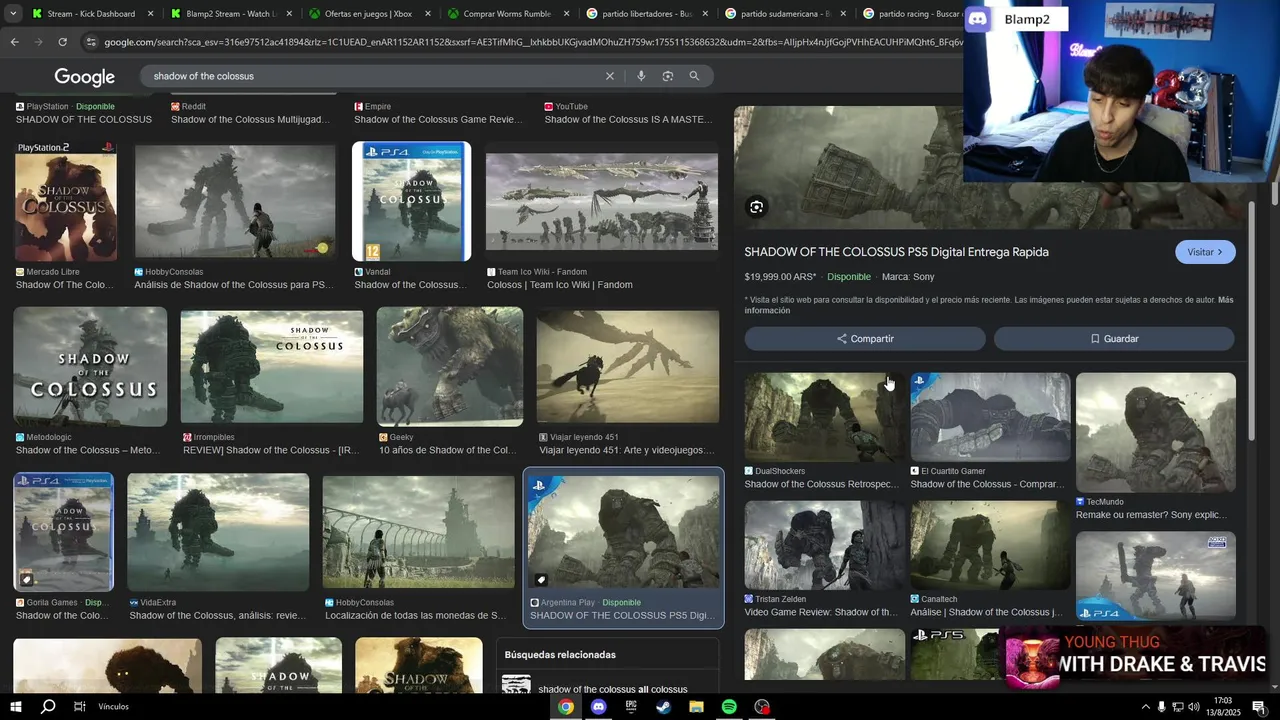Search inside image with the Lens icon on preview
The image size is (1280, 720).
pyautogui.click(x=757, y=207)
